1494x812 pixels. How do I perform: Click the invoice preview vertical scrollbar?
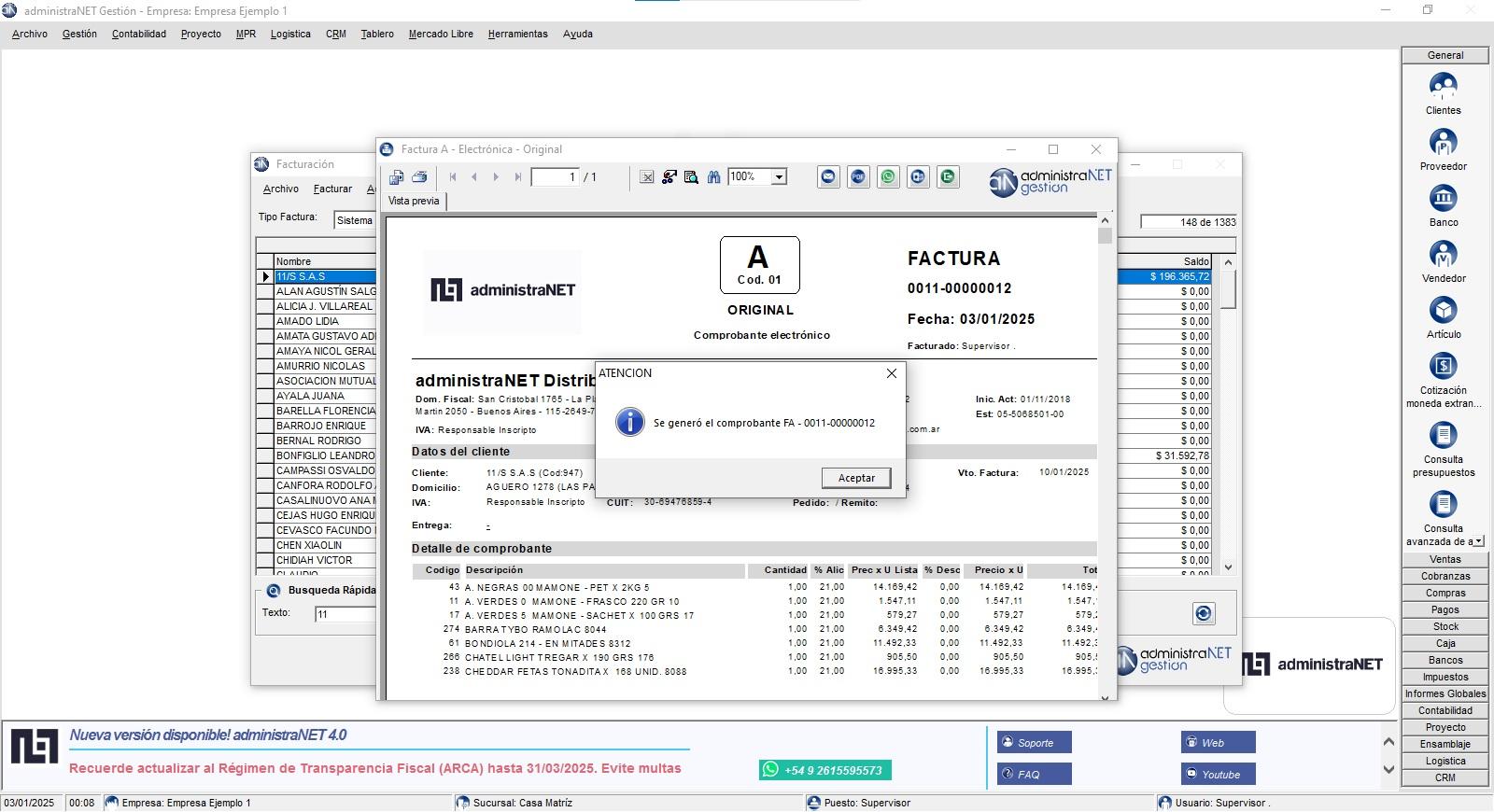(x=1105, y=457)
